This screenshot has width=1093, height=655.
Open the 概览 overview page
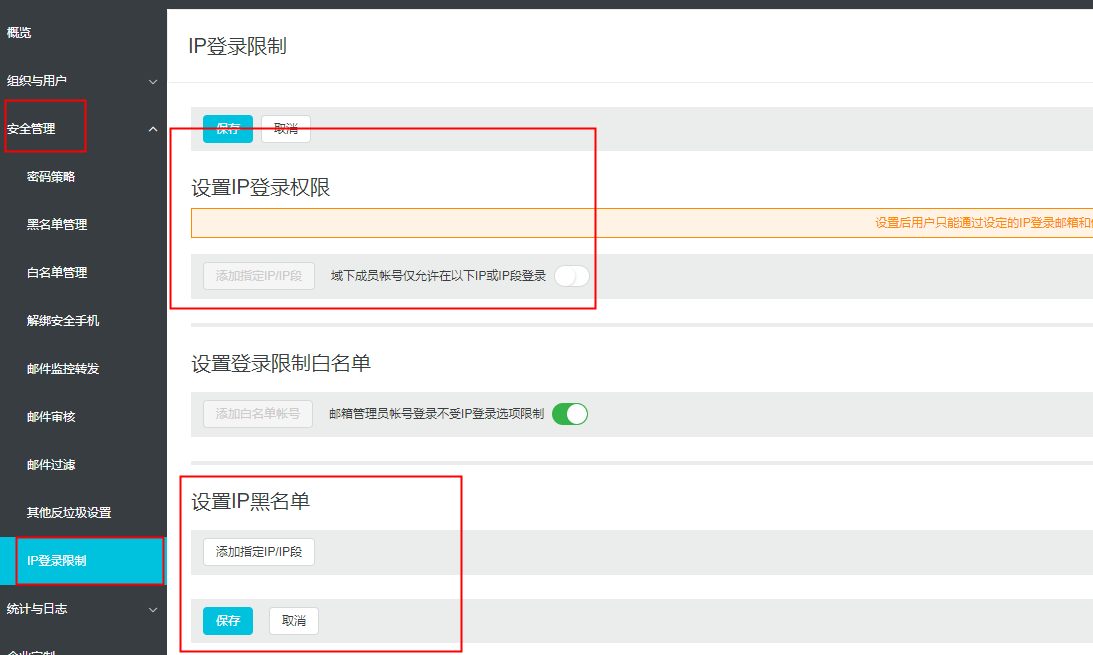19,33
